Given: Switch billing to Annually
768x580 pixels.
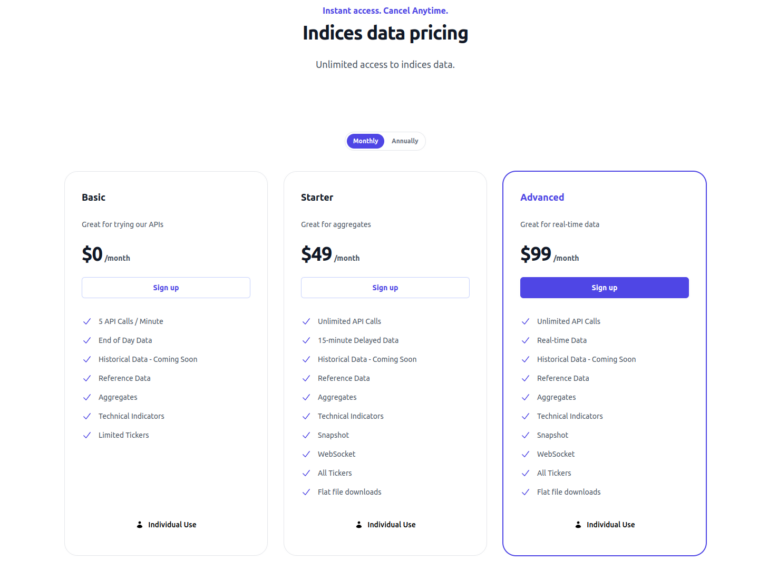Looking at the screenshot, I should (x=405, y=141).
